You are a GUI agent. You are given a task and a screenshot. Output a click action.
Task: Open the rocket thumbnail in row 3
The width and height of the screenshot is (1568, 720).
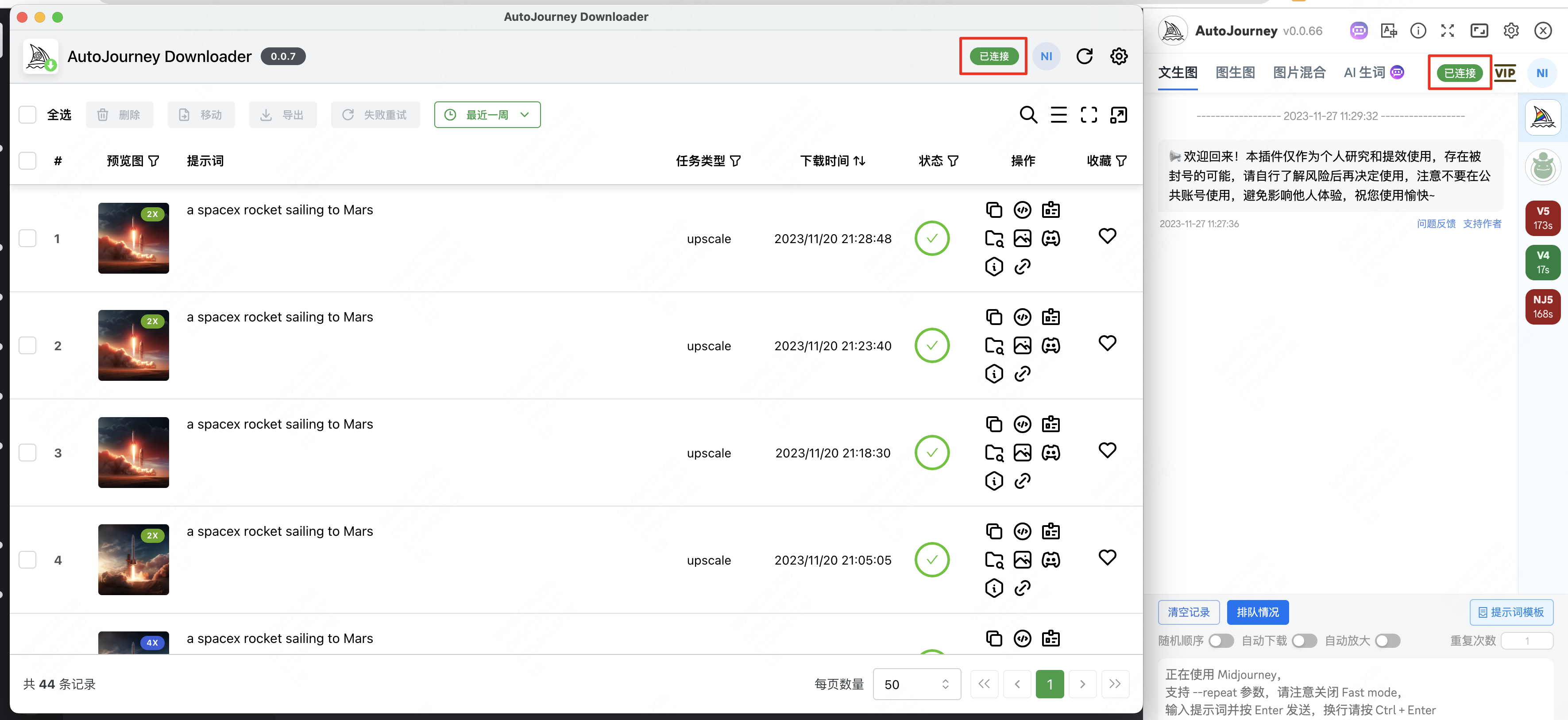point(133,452)
